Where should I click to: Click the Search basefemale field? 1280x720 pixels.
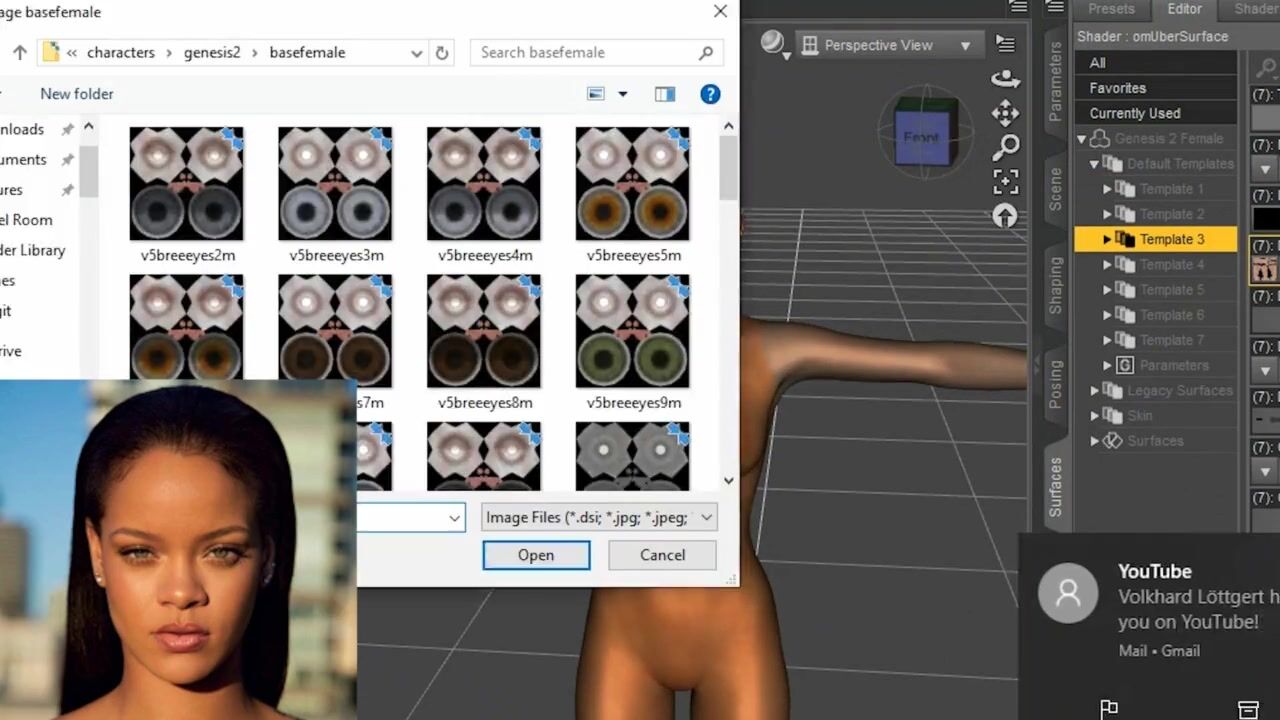tap(586, 53)
